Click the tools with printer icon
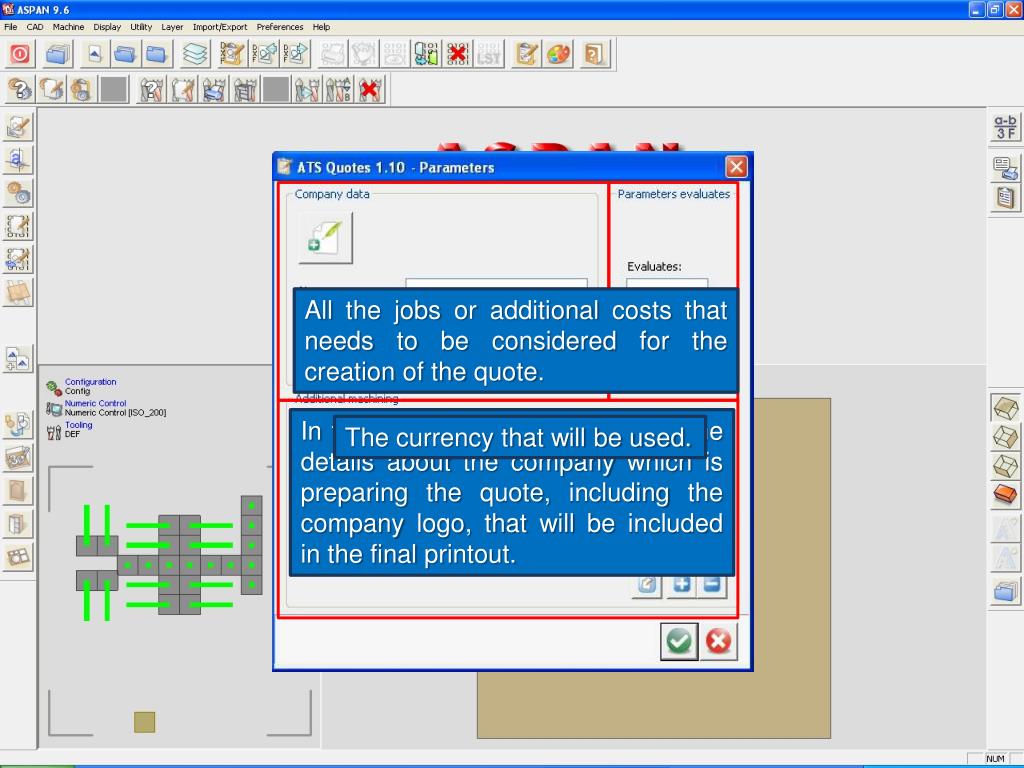This screenshot has height=768, width=1024. (214, 89)
